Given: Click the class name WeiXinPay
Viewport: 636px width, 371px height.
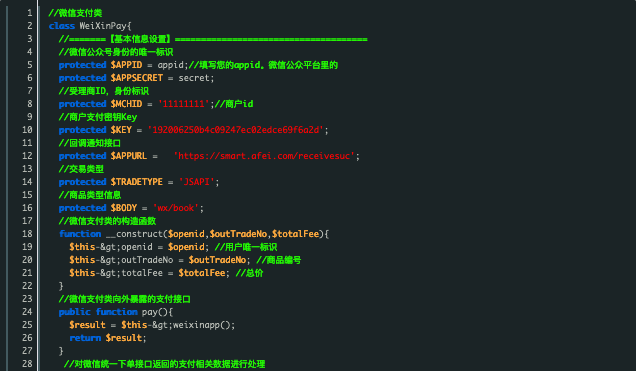Looking at the screenshot, I should [x=103, y=26].
